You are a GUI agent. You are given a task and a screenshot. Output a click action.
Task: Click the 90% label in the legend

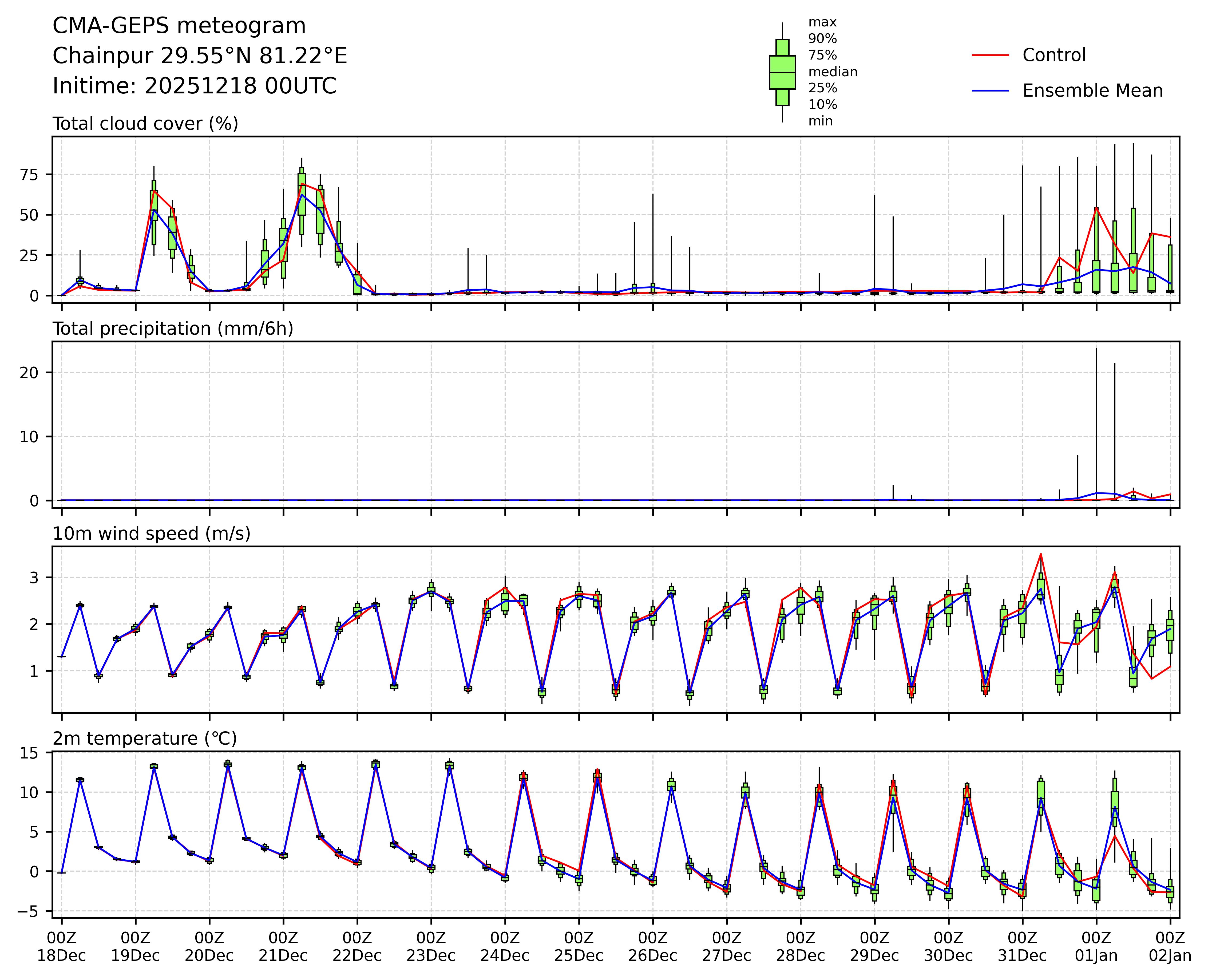[822, 39]
